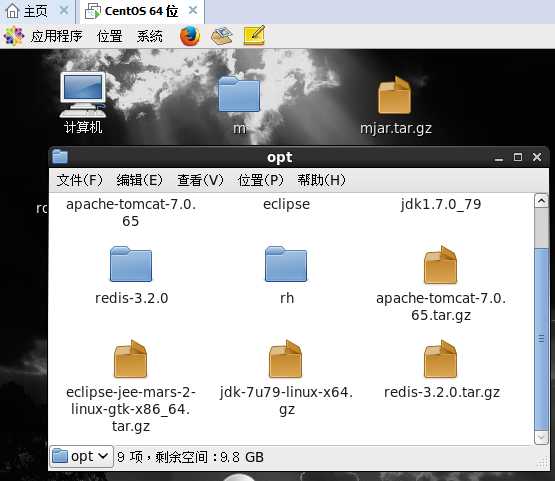Click the vertical scrollbar thumb
This screenshot has height=481, width=555.
541,338
